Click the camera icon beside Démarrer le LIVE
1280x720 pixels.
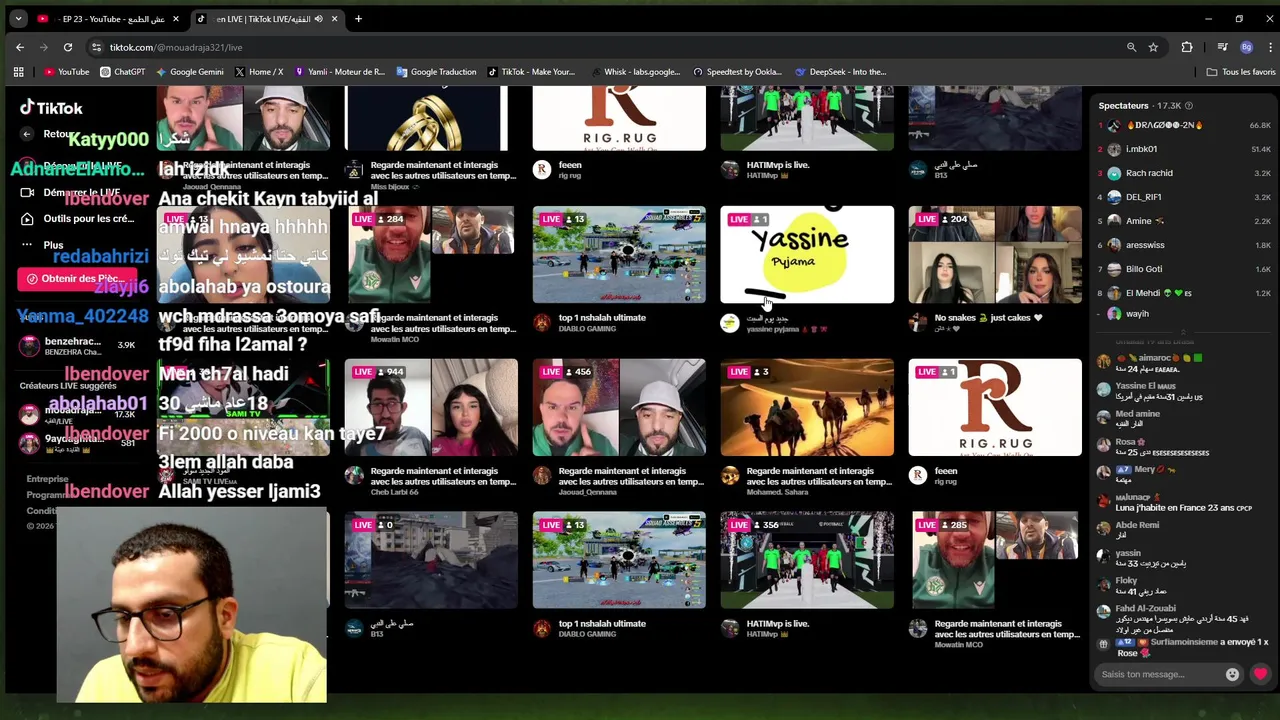(27, 192)
